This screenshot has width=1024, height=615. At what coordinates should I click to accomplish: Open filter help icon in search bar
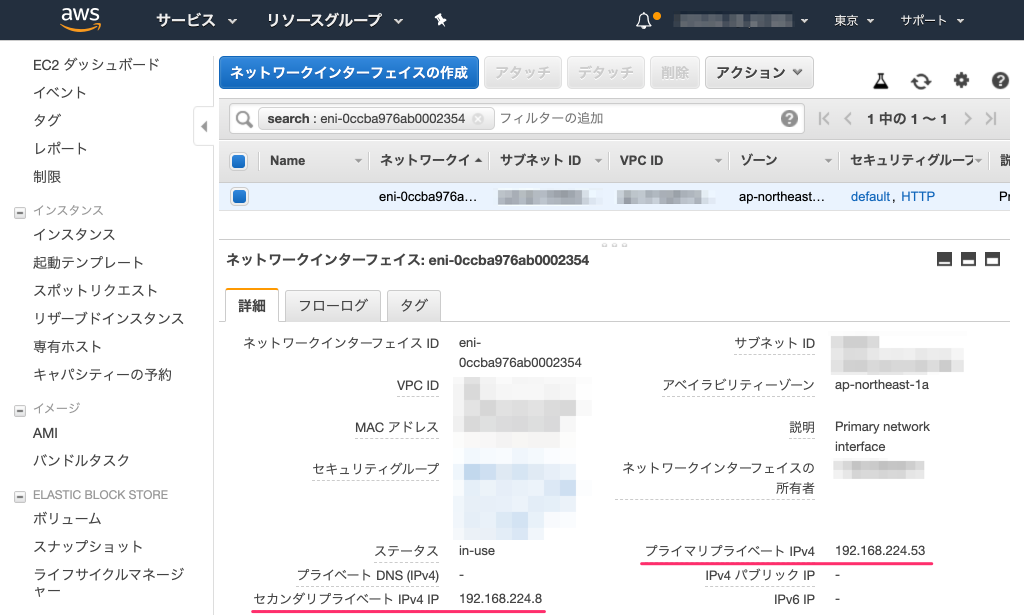[789, 118]
